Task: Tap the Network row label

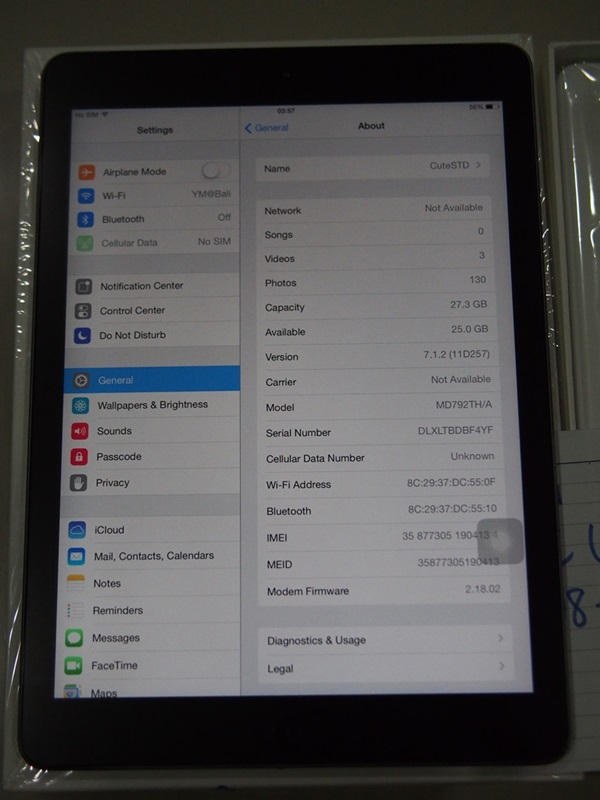Action: 283,211
